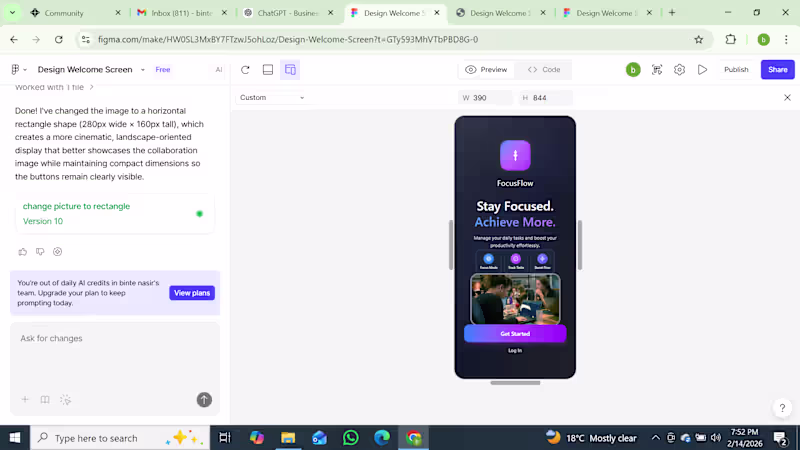
Task: Open WhatsApp from the taskbar
Action: (x=351, y=438)
